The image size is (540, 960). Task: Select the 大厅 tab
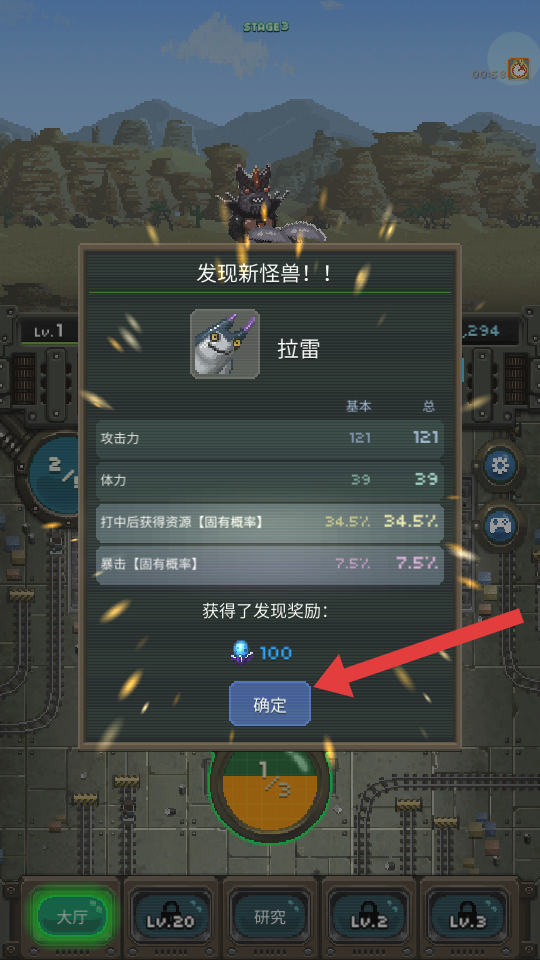tap(72, 917)
